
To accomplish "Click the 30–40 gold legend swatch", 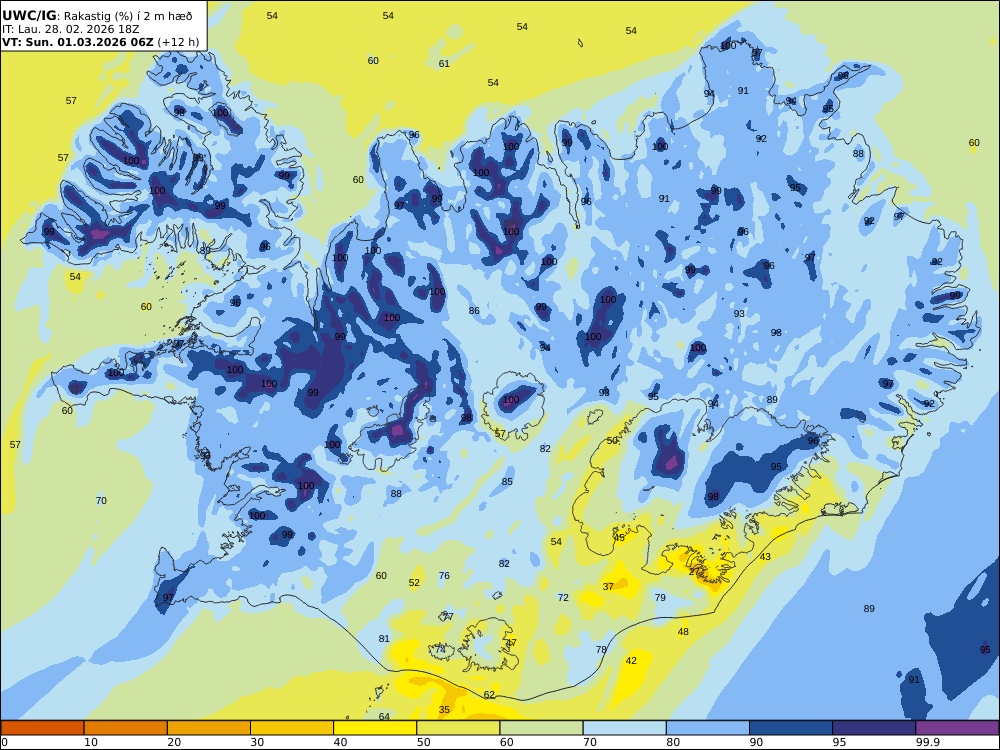I will coord(292,728).
